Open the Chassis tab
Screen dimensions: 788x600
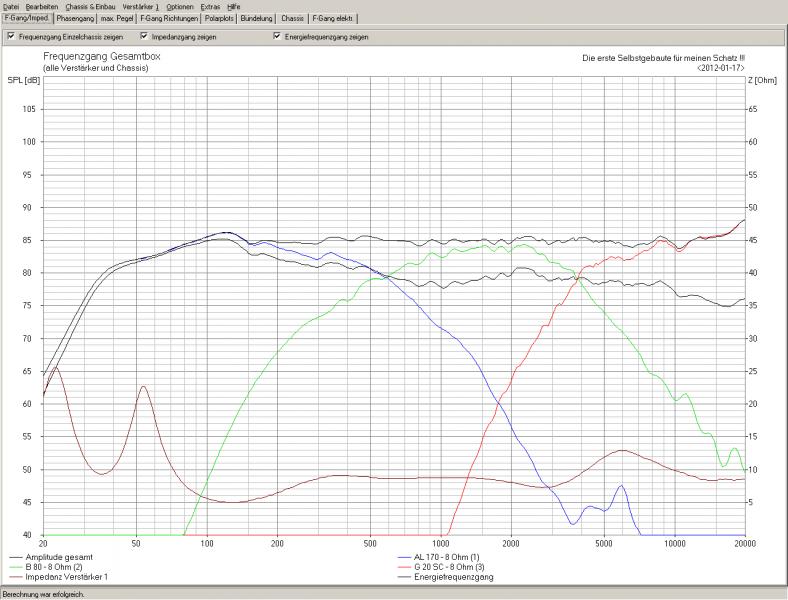click(x=292, y=18)
